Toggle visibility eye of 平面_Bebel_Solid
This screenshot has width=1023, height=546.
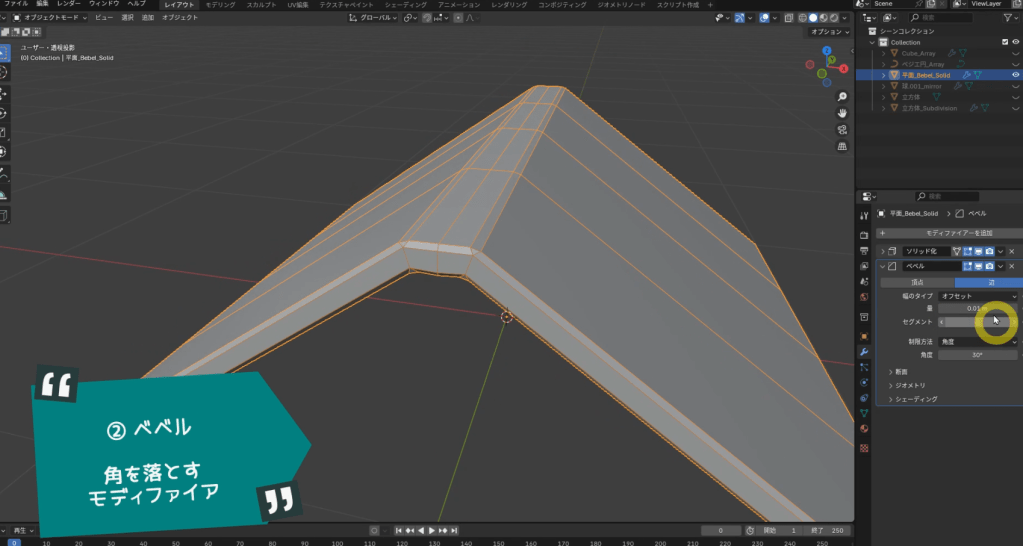click(x=1016, y=74)
